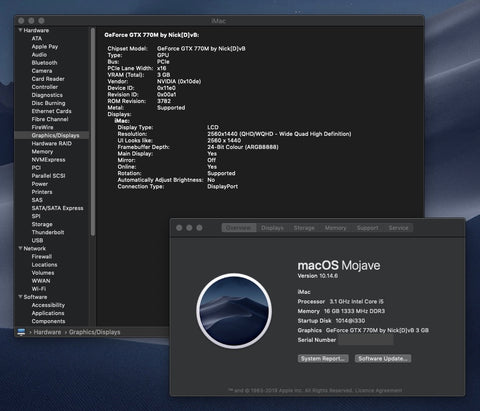The width and height of the screenshot is (480, 411).
Task: Select ATA in the Hardware list
Action: [x=37, y=38]
